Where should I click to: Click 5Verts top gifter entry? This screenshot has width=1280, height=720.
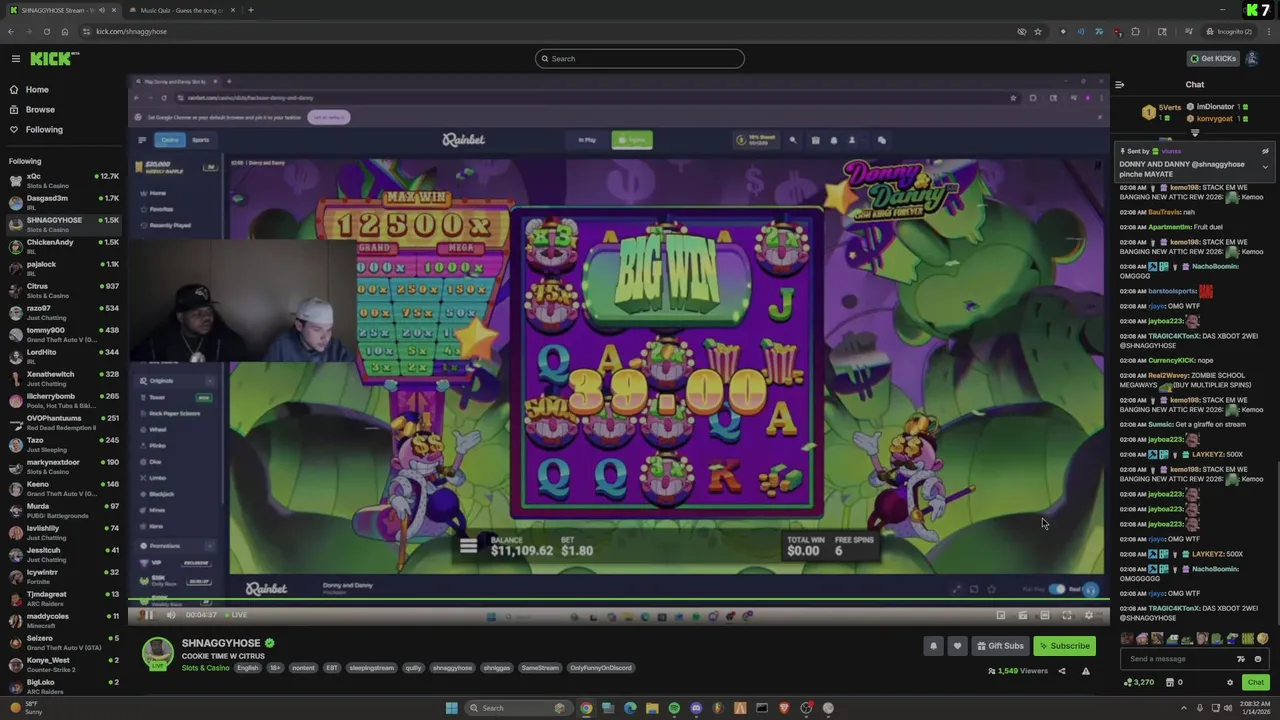coord(1163,112)
